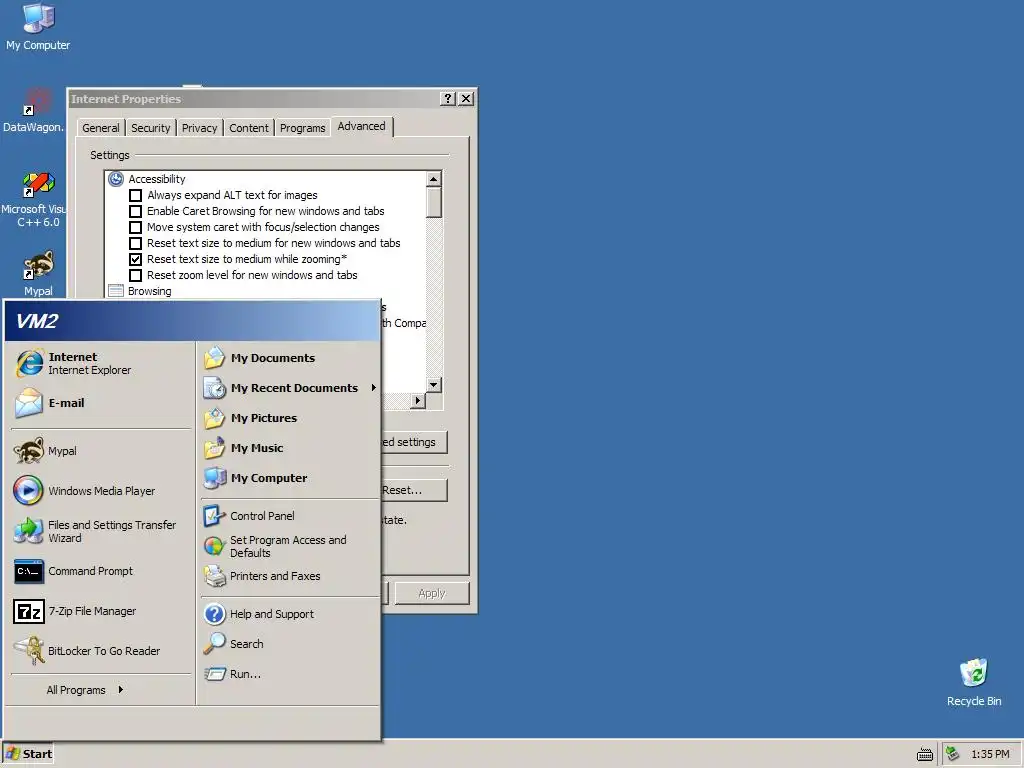The image size is (1024, 768).
Task: Expand My Recent Documents submenu
Action: coord(290,388)
